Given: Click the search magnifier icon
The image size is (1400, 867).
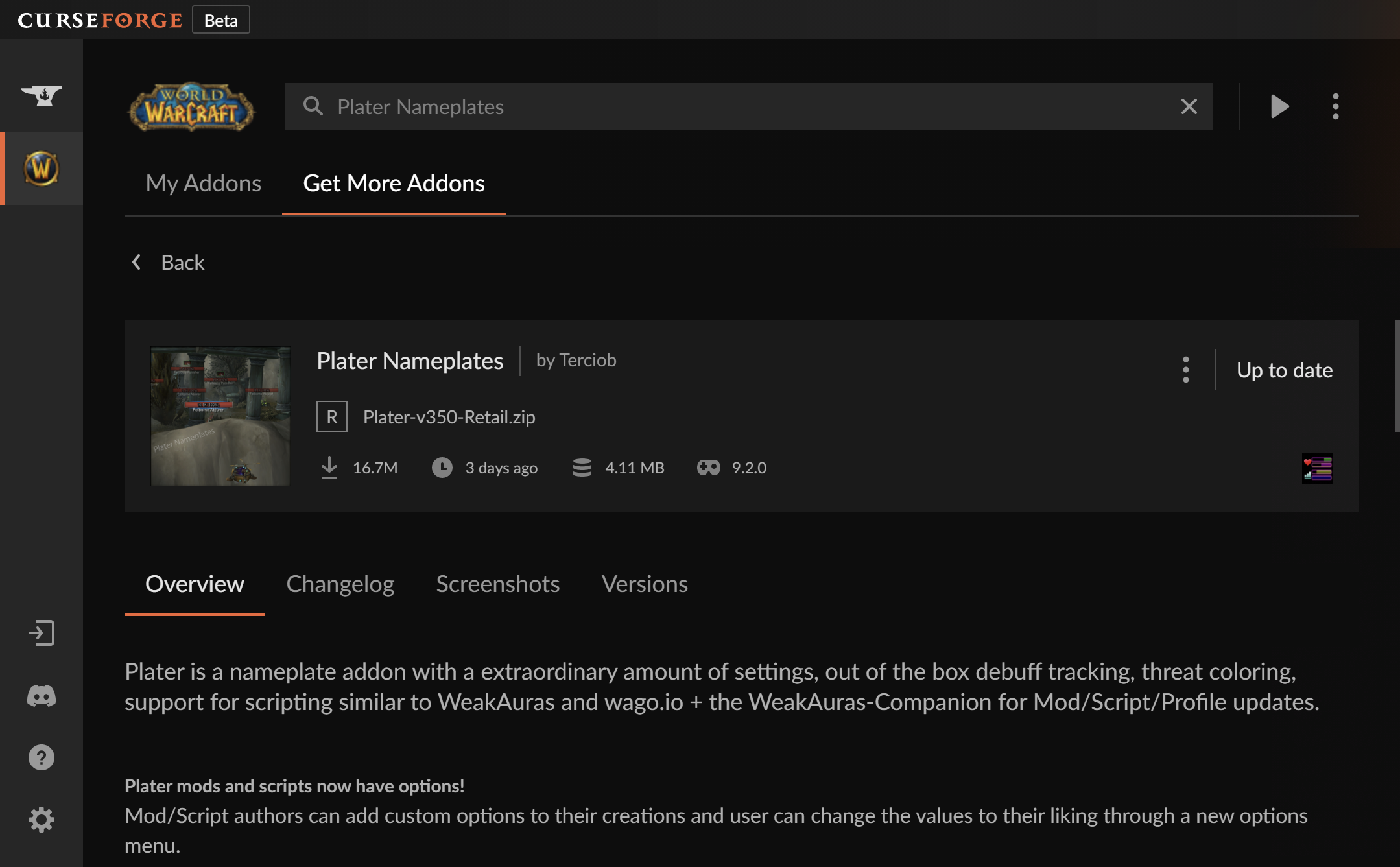Looking at the screenshot, I should pyautogui.click(x=313, y=106).
